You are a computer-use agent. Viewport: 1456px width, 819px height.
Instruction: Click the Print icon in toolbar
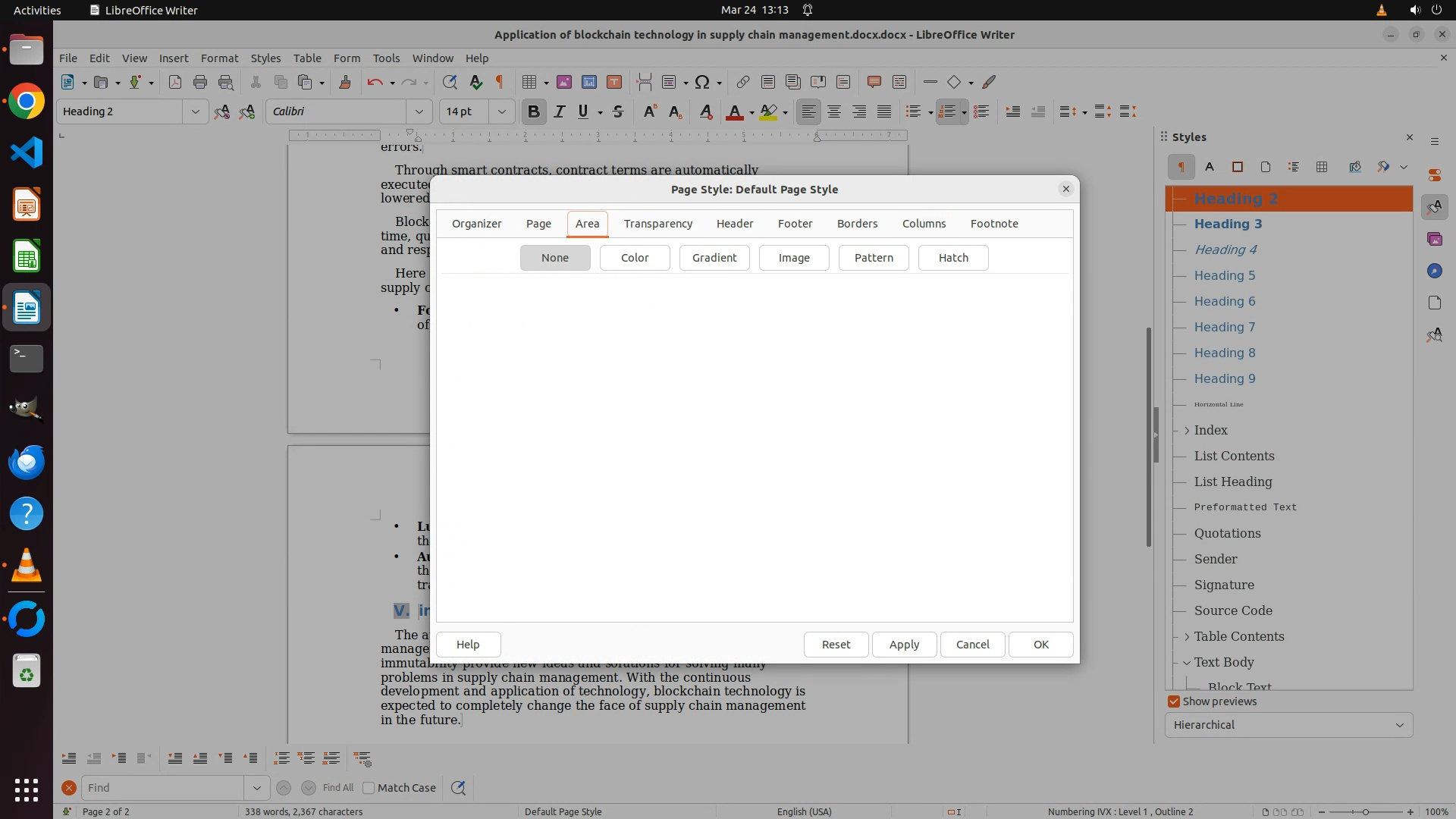coord(200,82)
